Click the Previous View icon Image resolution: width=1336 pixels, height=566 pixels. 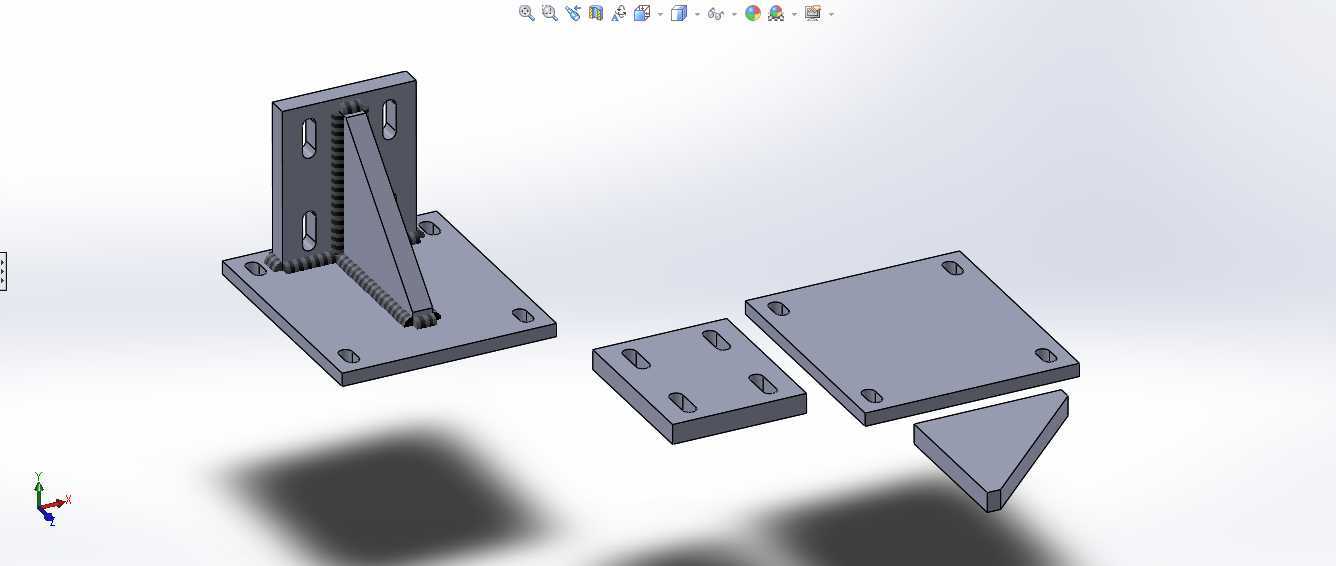[x=573, y=13]
